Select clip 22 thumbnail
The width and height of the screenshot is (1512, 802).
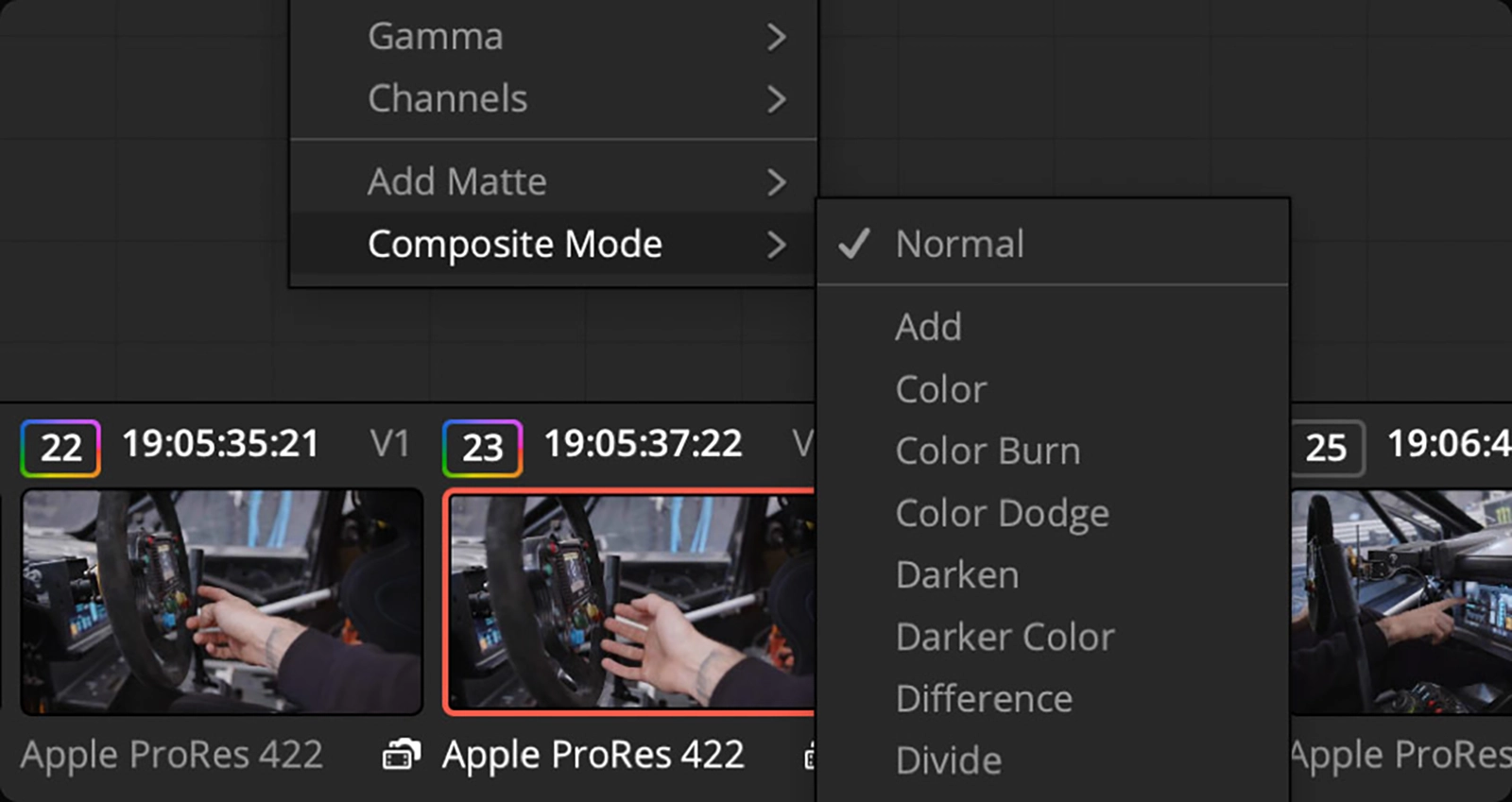click(221, 601)
